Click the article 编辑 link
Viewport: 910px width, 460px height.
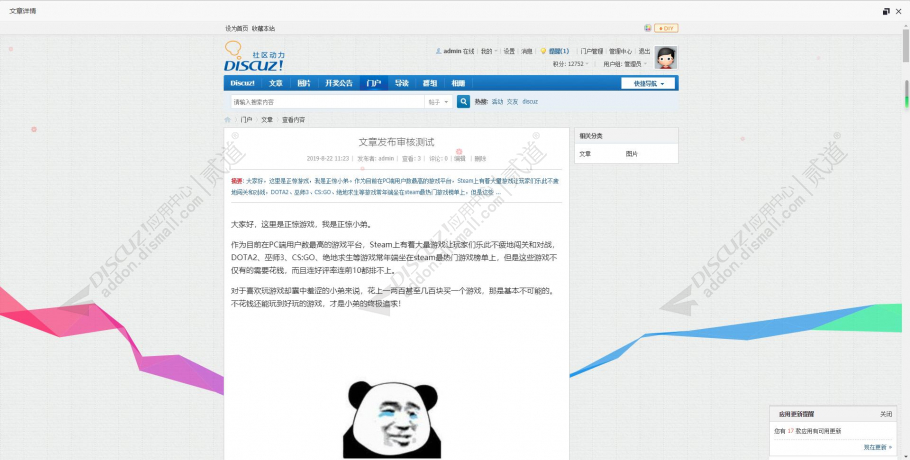460,158
